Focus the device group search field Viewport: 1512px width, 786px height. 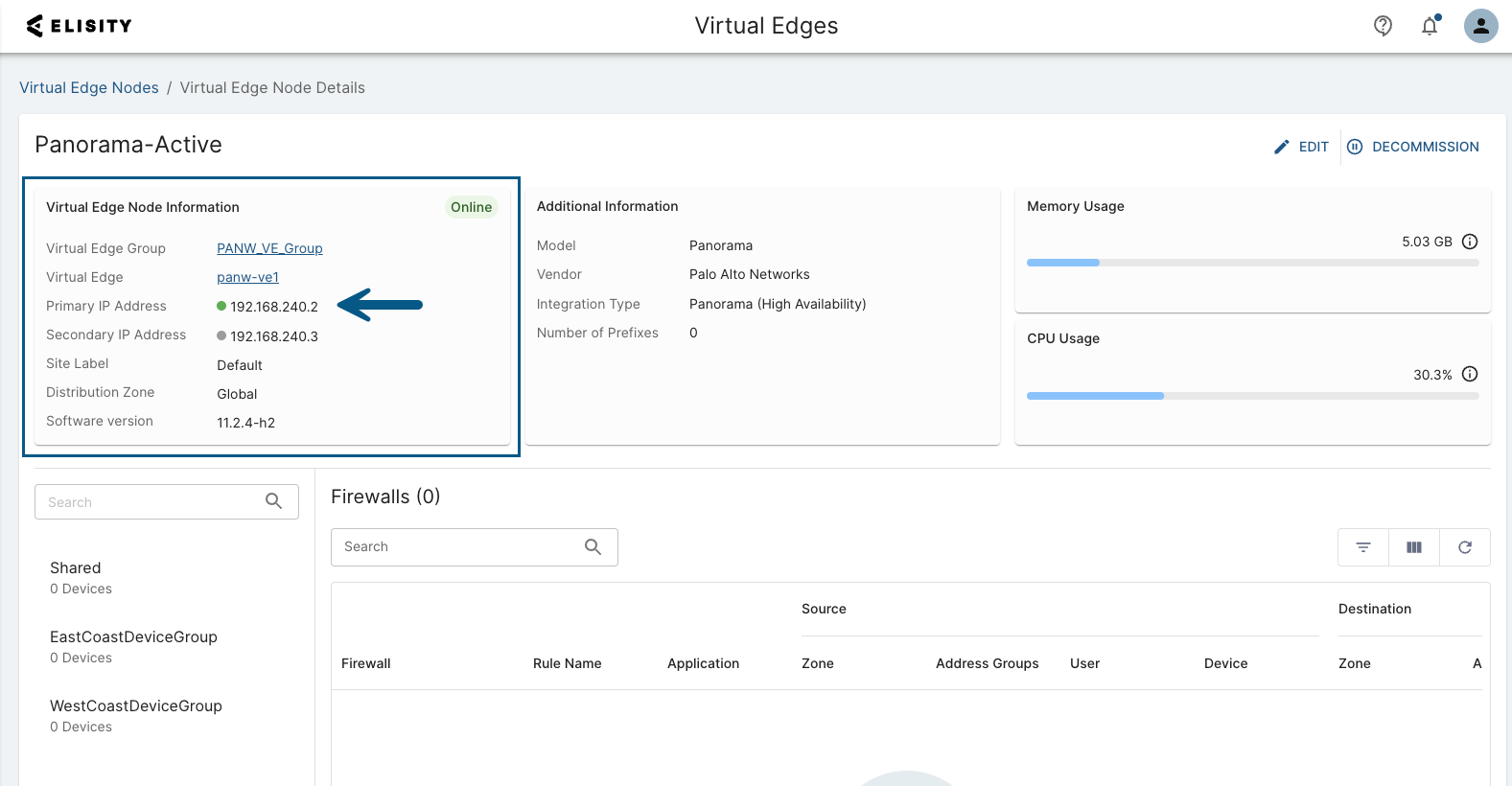pyautogui.click(x=167, y=501)
